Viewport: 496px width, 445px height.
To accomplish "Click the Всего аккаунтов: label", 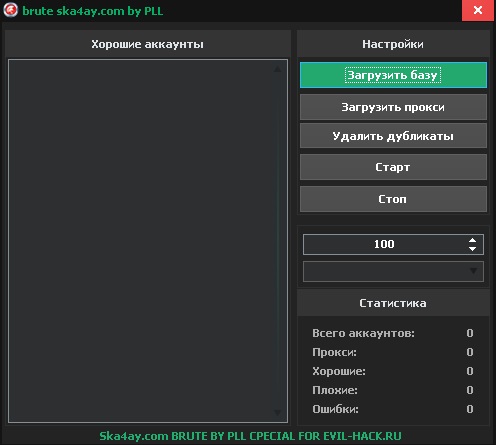I will click(363, 333).
